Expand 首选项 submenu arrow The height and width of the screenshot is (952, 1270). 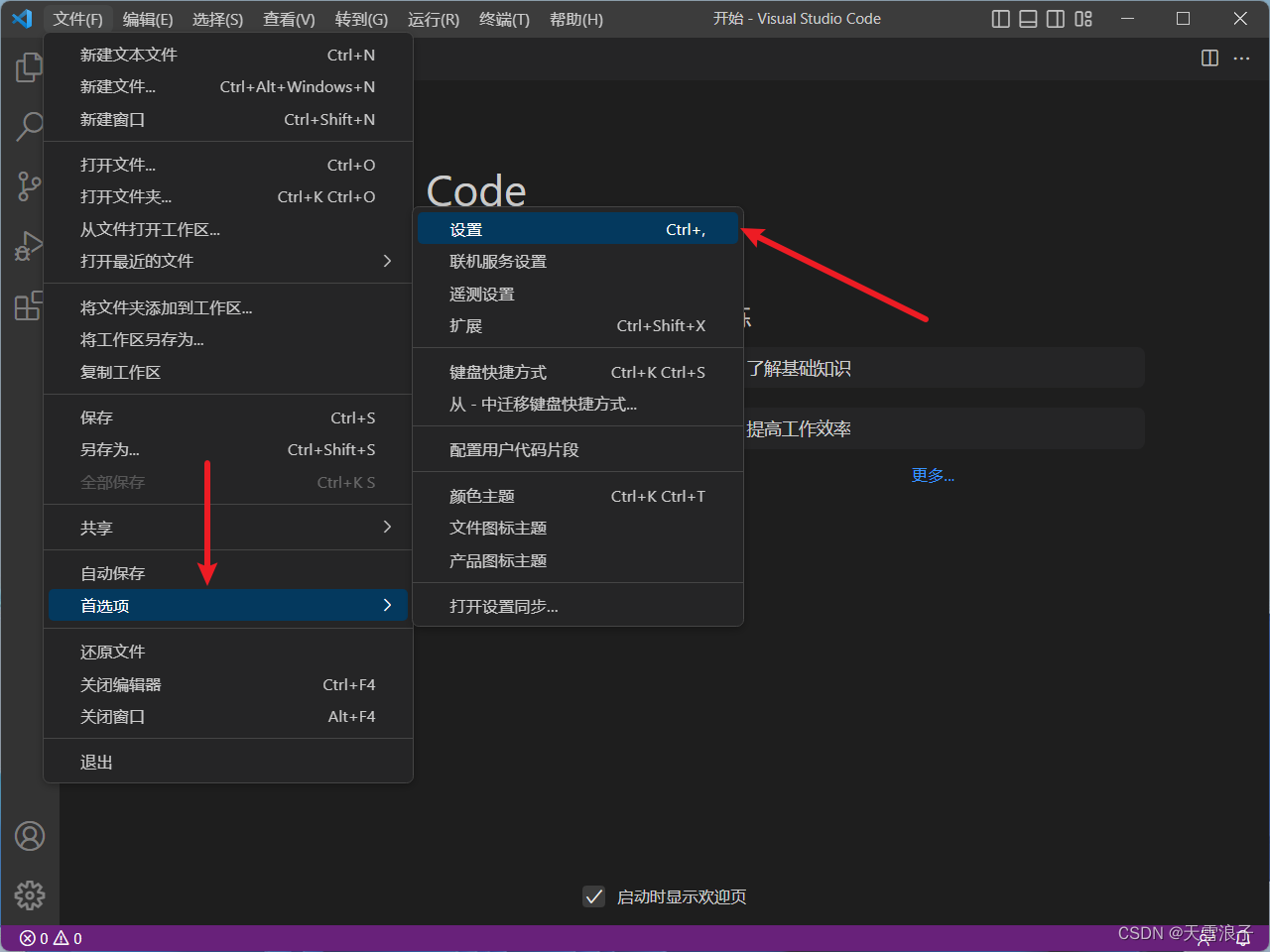[387, 605]
